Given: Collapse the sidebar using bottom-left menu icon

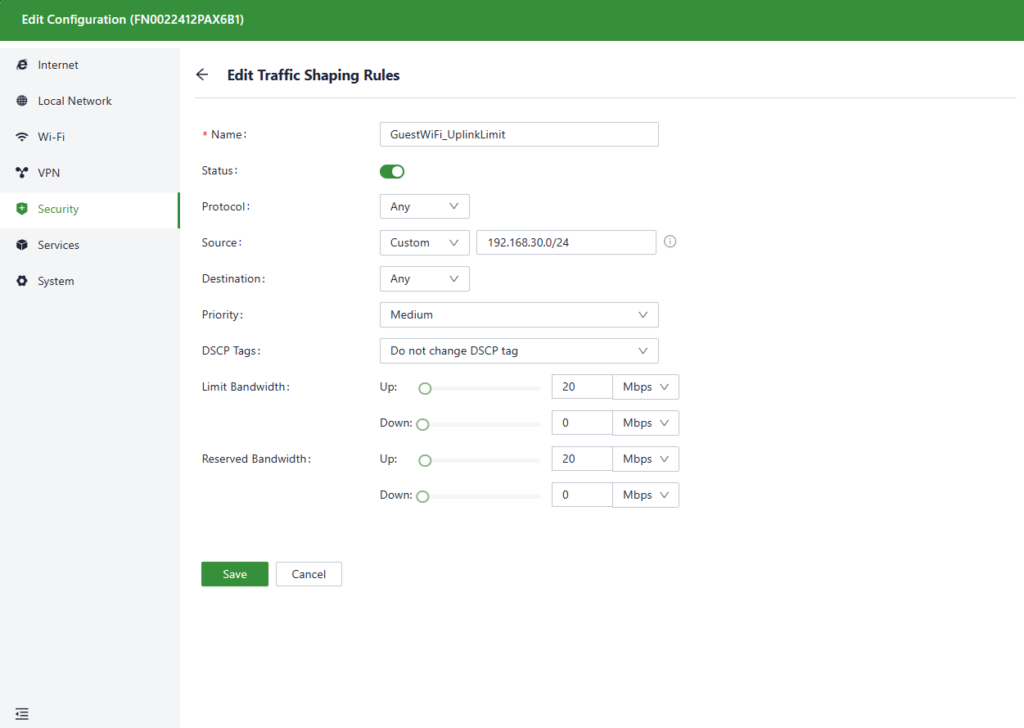Looking at the screenshot, I should click(22, 713).
